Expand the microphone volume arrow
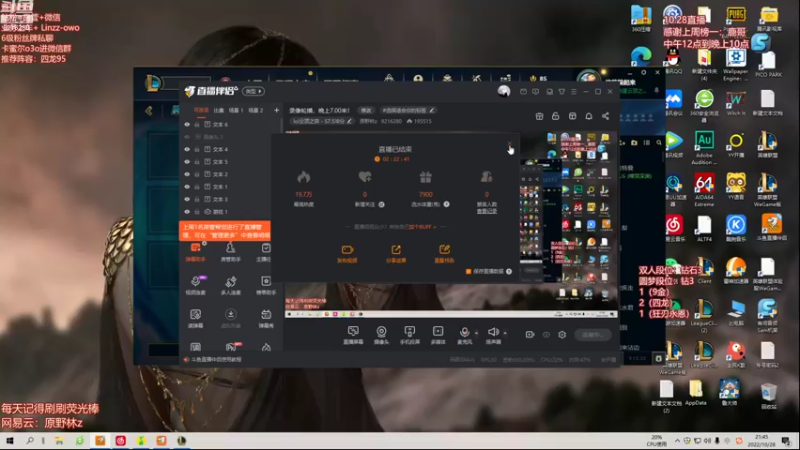 coord(477,333)
